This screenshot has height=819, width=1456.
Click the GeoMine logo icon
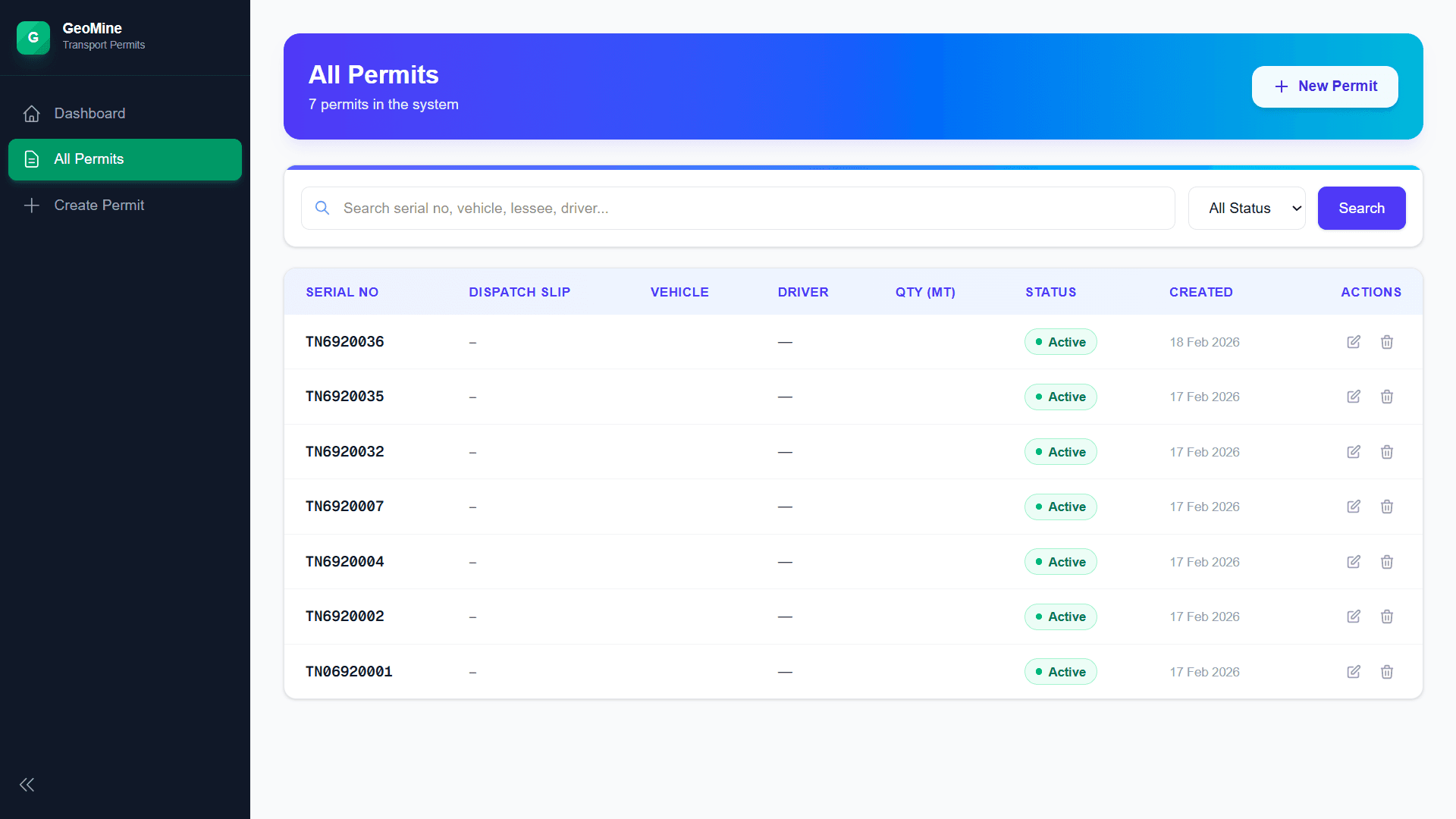(33, 37)
